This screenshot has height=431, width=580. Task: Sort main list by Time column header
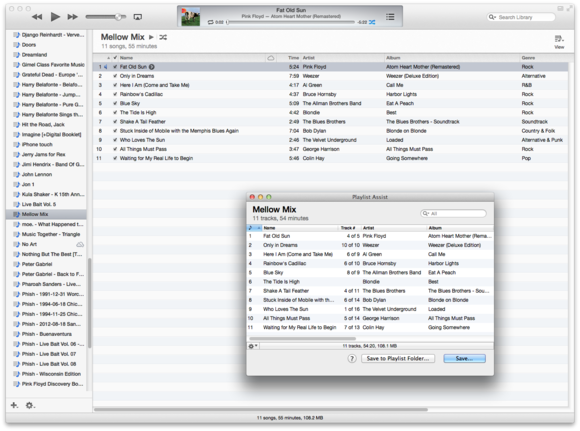pos(289,58)
